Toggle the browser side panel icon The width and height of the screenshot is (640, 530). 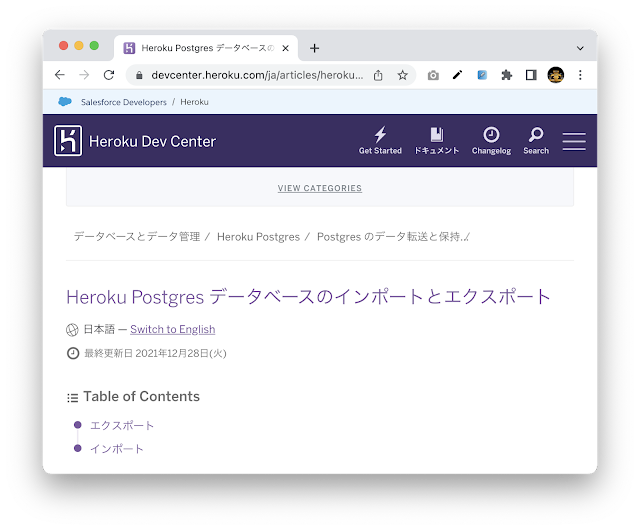tap(531, 75)
